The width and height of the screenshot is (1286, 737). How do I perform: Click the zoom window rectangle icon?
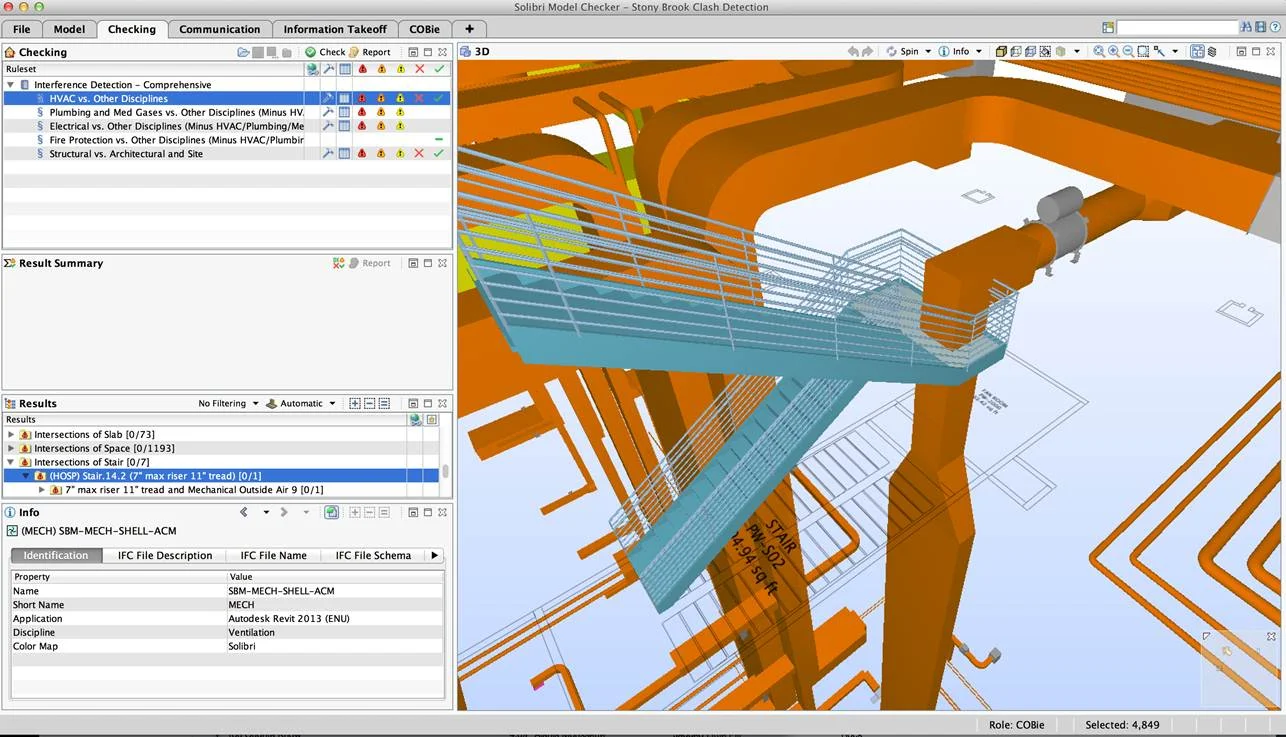[1143, 51]
